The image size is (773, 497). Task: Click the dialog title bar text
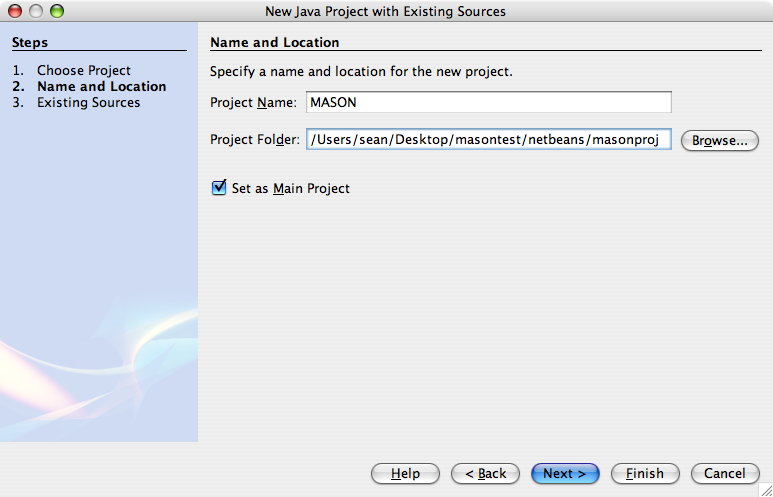pos(385,11)
